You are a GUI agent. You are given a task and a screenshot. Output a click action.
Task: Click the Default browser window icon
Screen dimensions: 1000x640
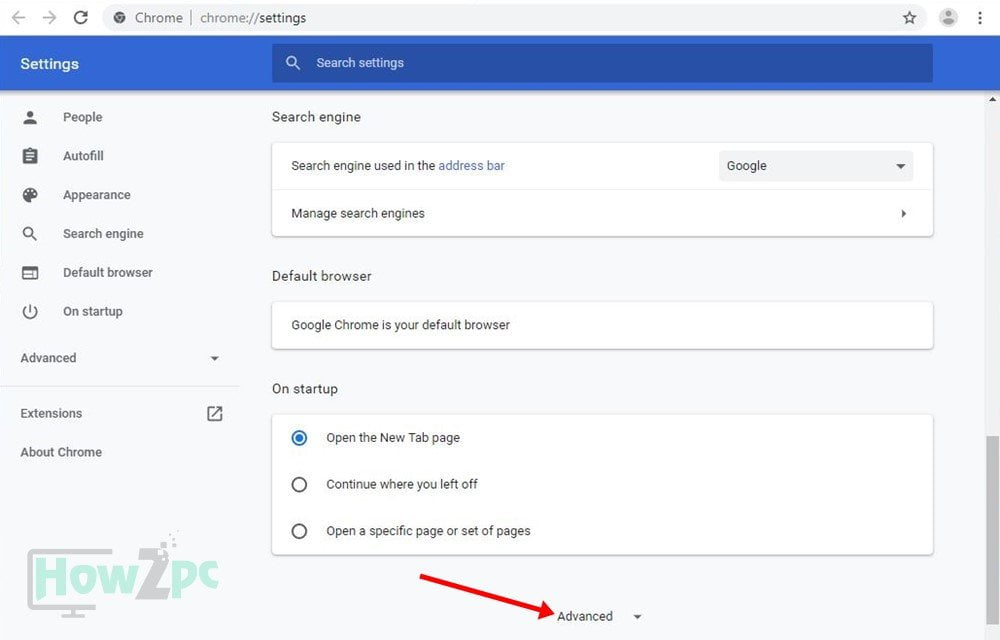[30, 273]
